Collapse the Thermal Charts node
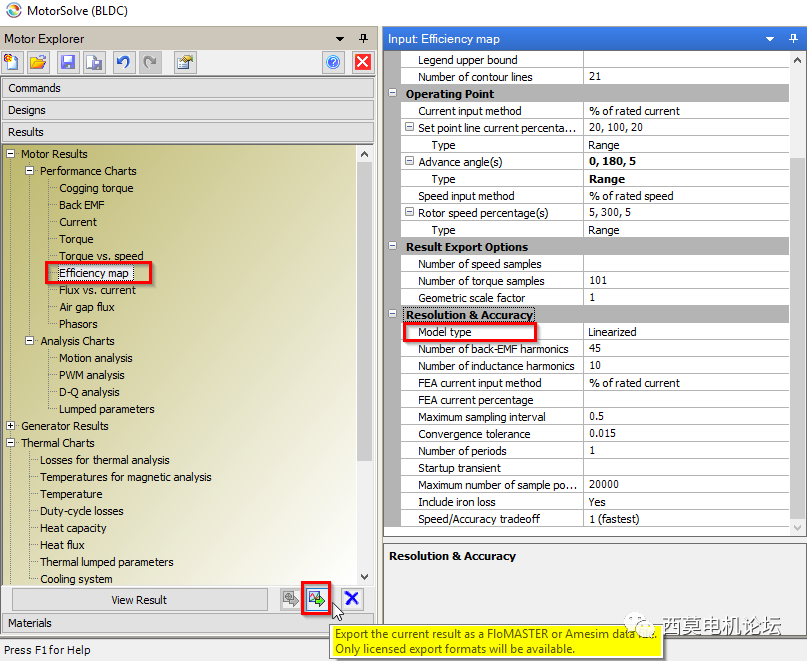This screenshot has width=807, height=661. (x=10, y=442)
